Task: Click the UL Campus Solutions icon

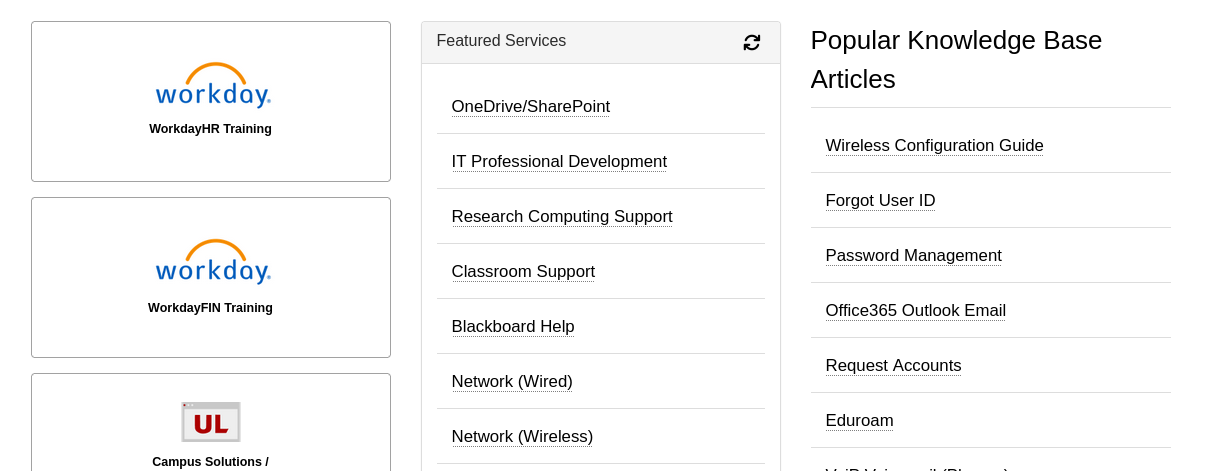Action: point(211,422)
